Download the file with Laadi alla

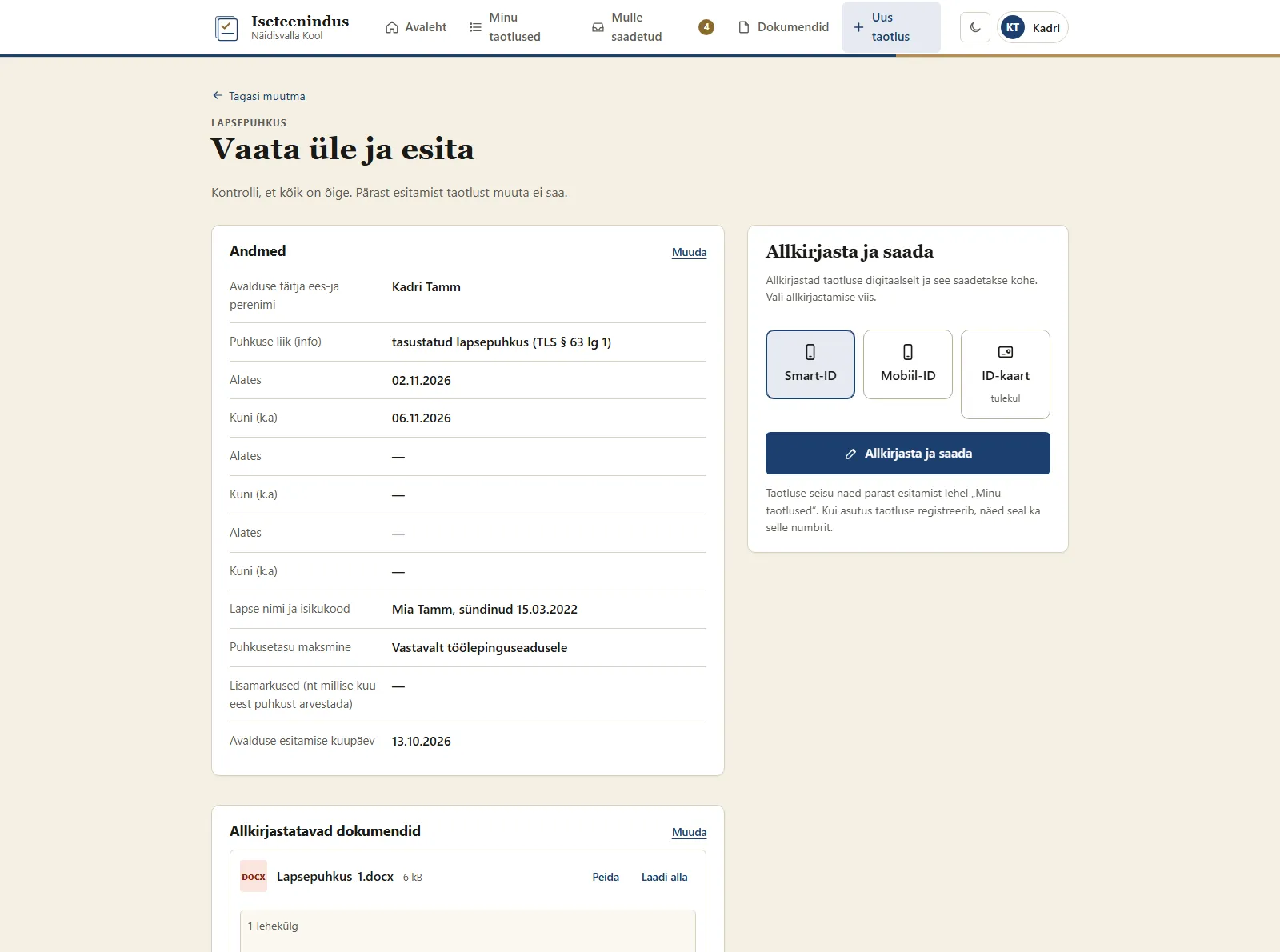click(x=665, y=877)
